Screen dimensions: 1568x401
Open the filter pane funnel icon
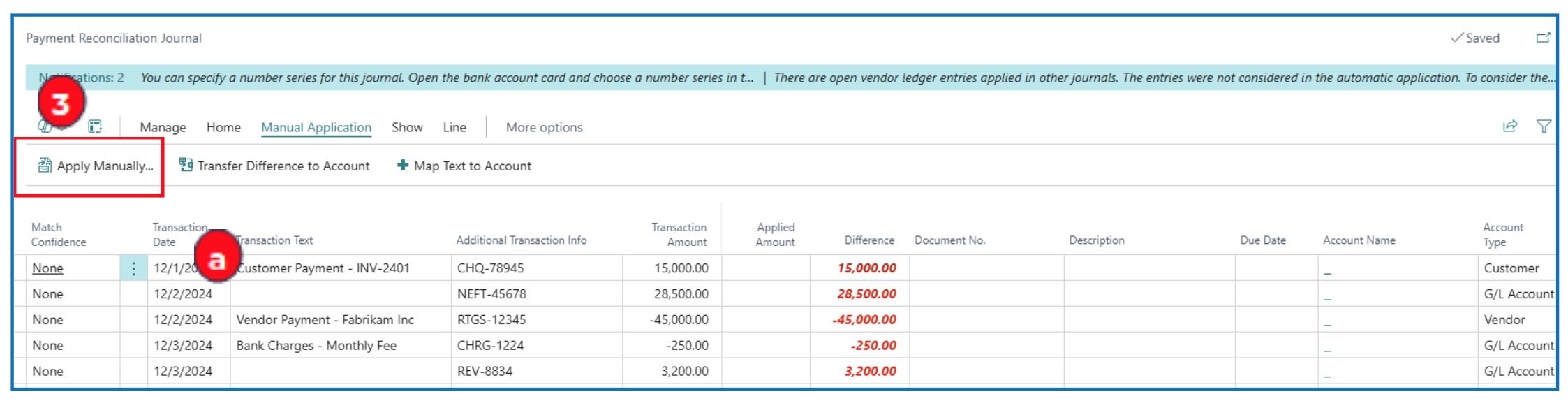coord(1544,126)
